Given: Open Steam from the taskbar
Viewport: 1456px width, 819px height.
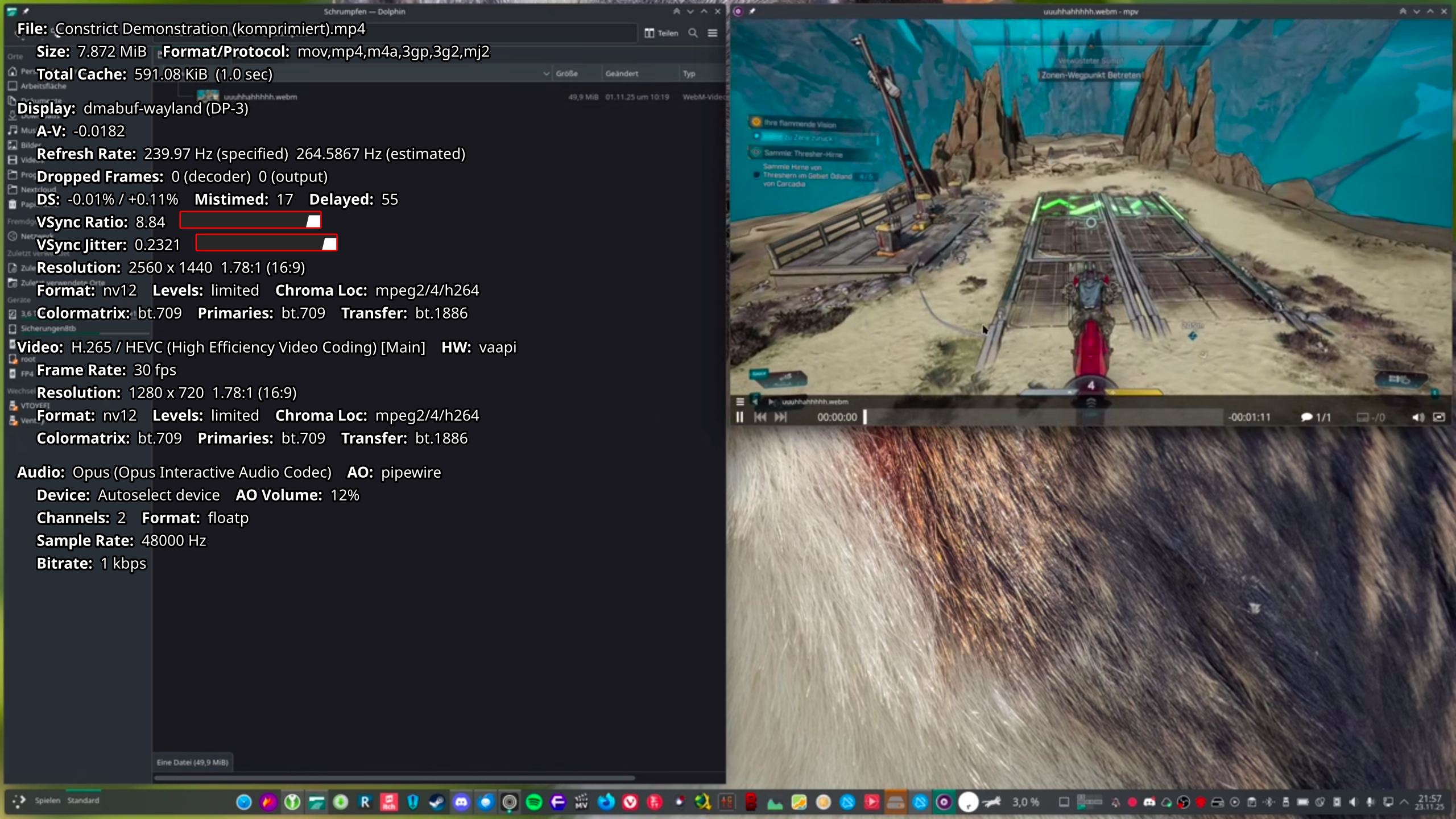Looking at the screenshot, I should [x=437, y=802].
